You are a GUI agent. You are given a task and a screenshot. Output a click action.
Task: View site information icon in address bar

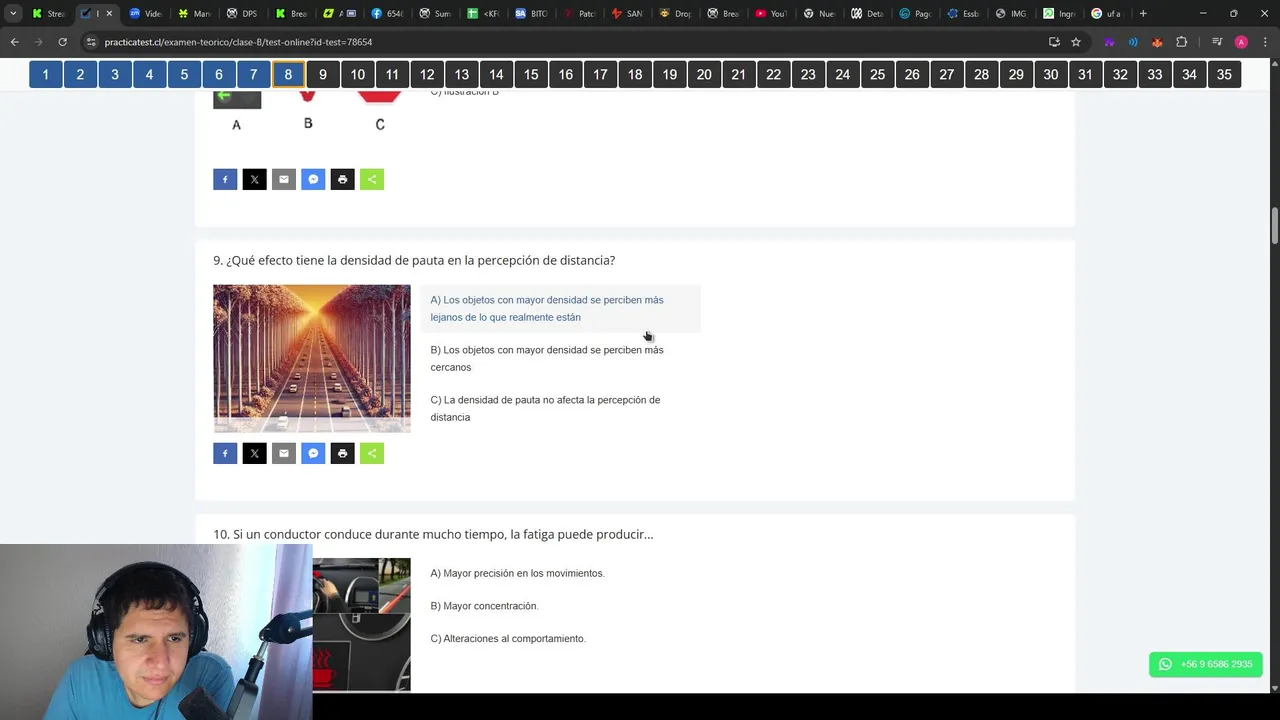92,42
